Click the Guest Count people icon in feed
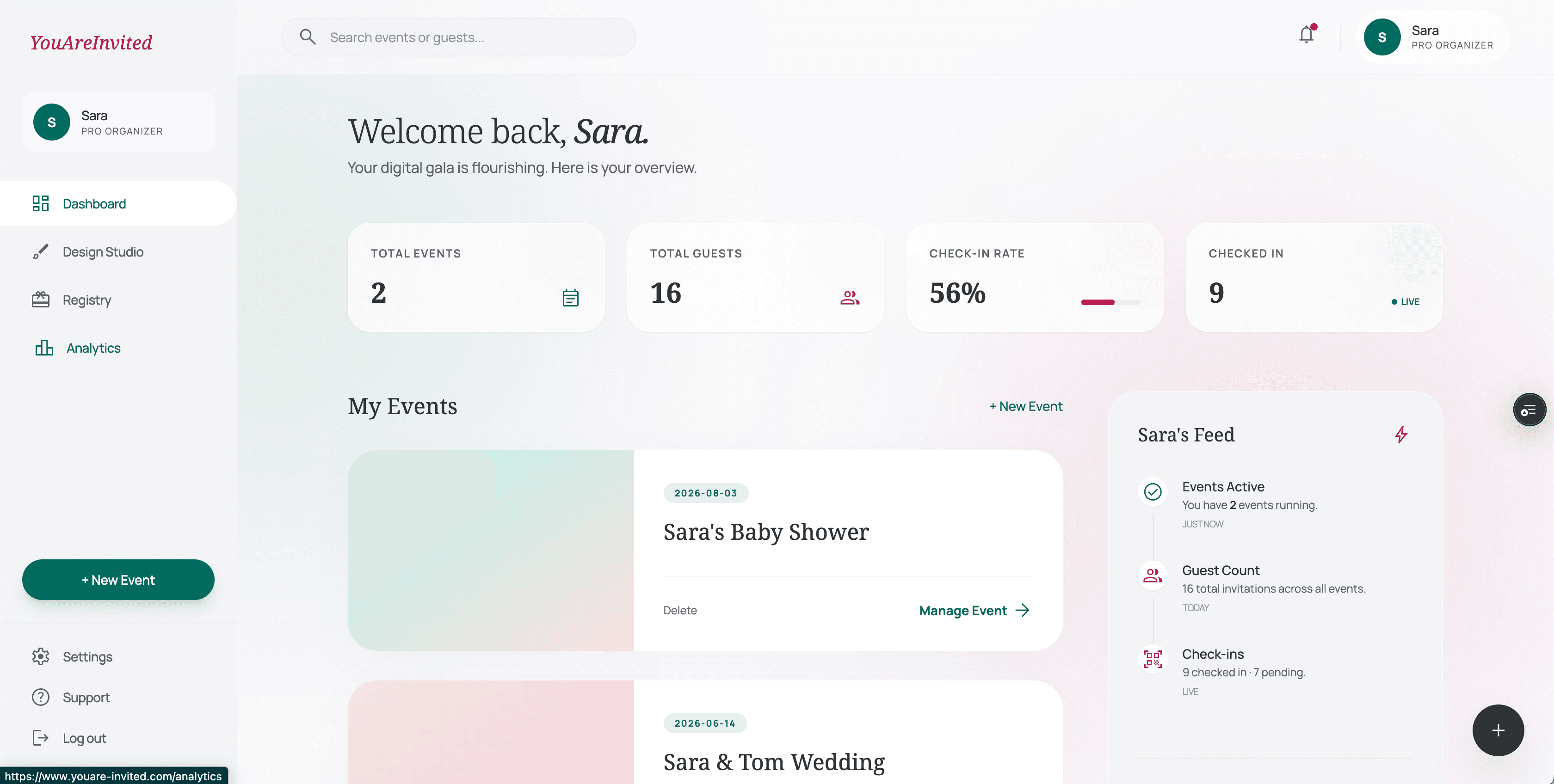 click(1153, 576)
